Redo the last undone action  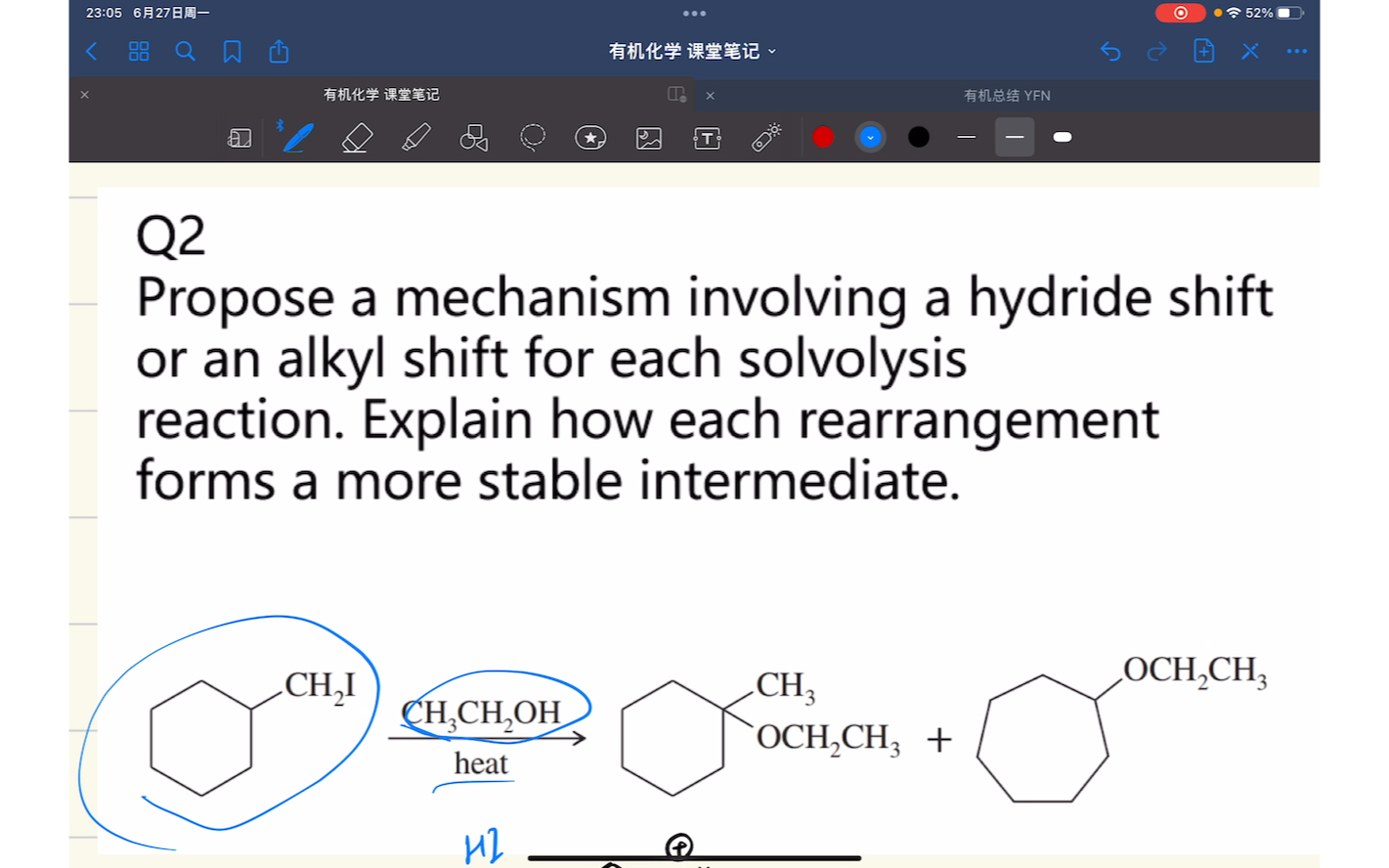pos(1157,51)
